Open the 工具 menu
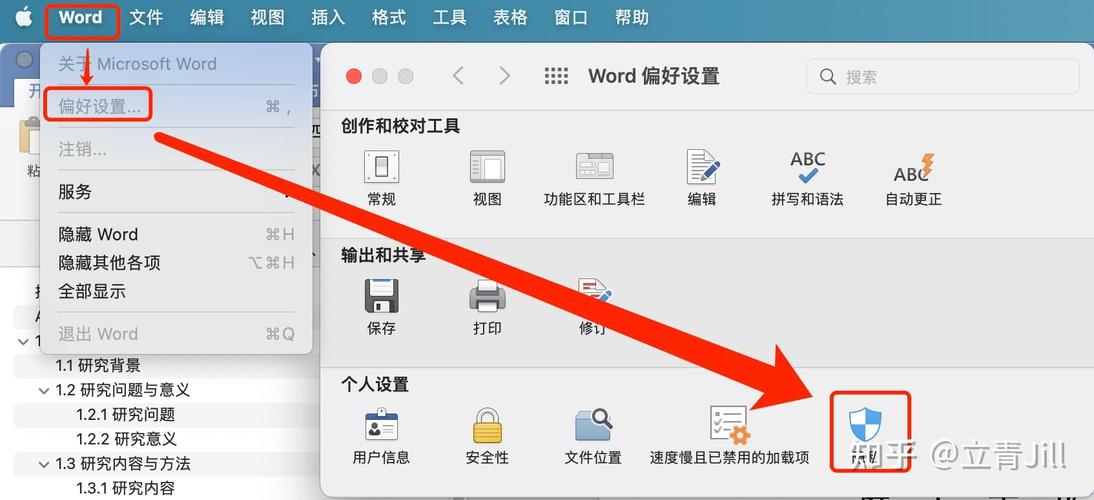The image size is (1094, 500). (450, 18)
